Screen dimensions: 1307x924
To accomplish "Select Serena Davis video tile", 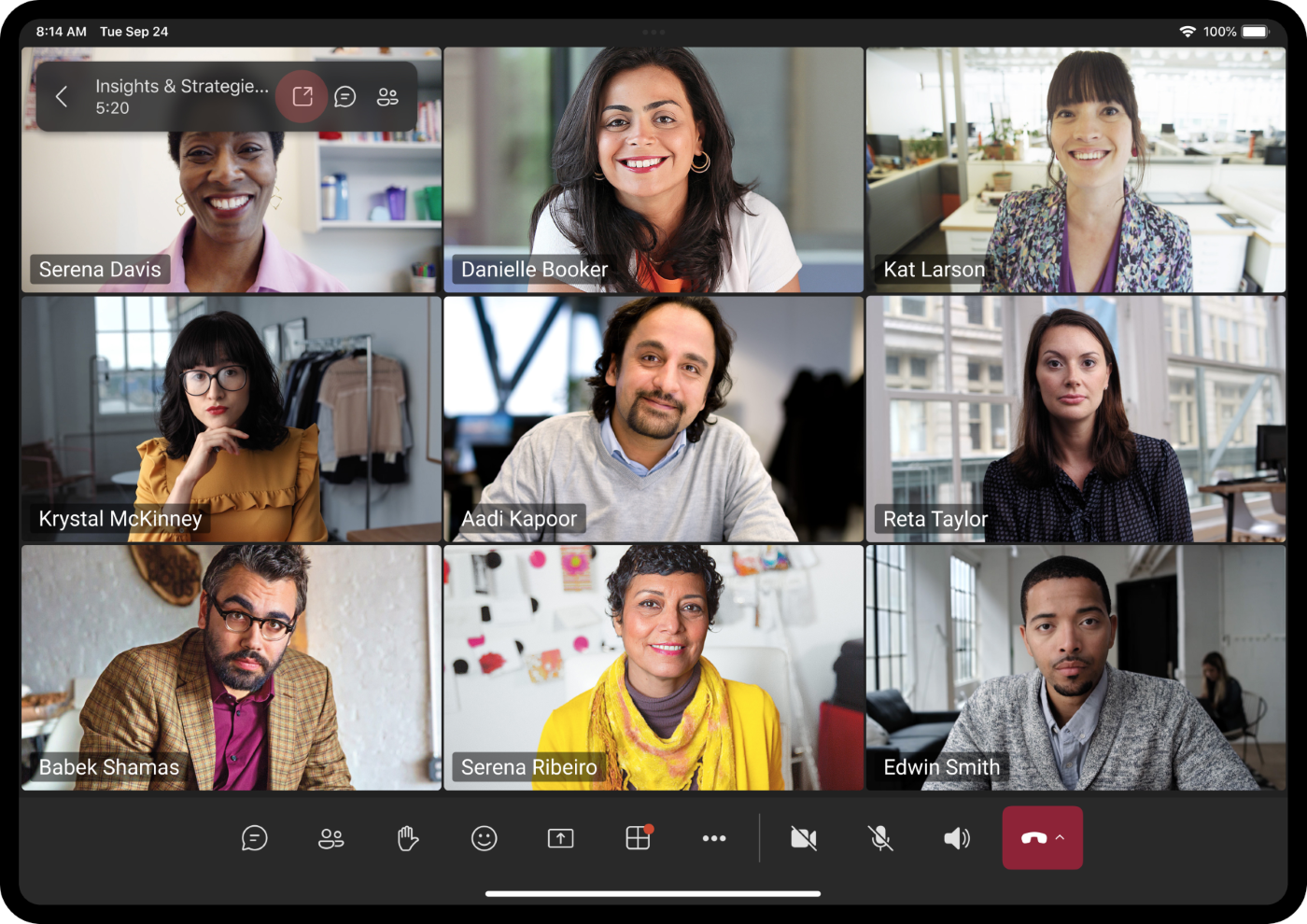I will (x=232, y=170).
